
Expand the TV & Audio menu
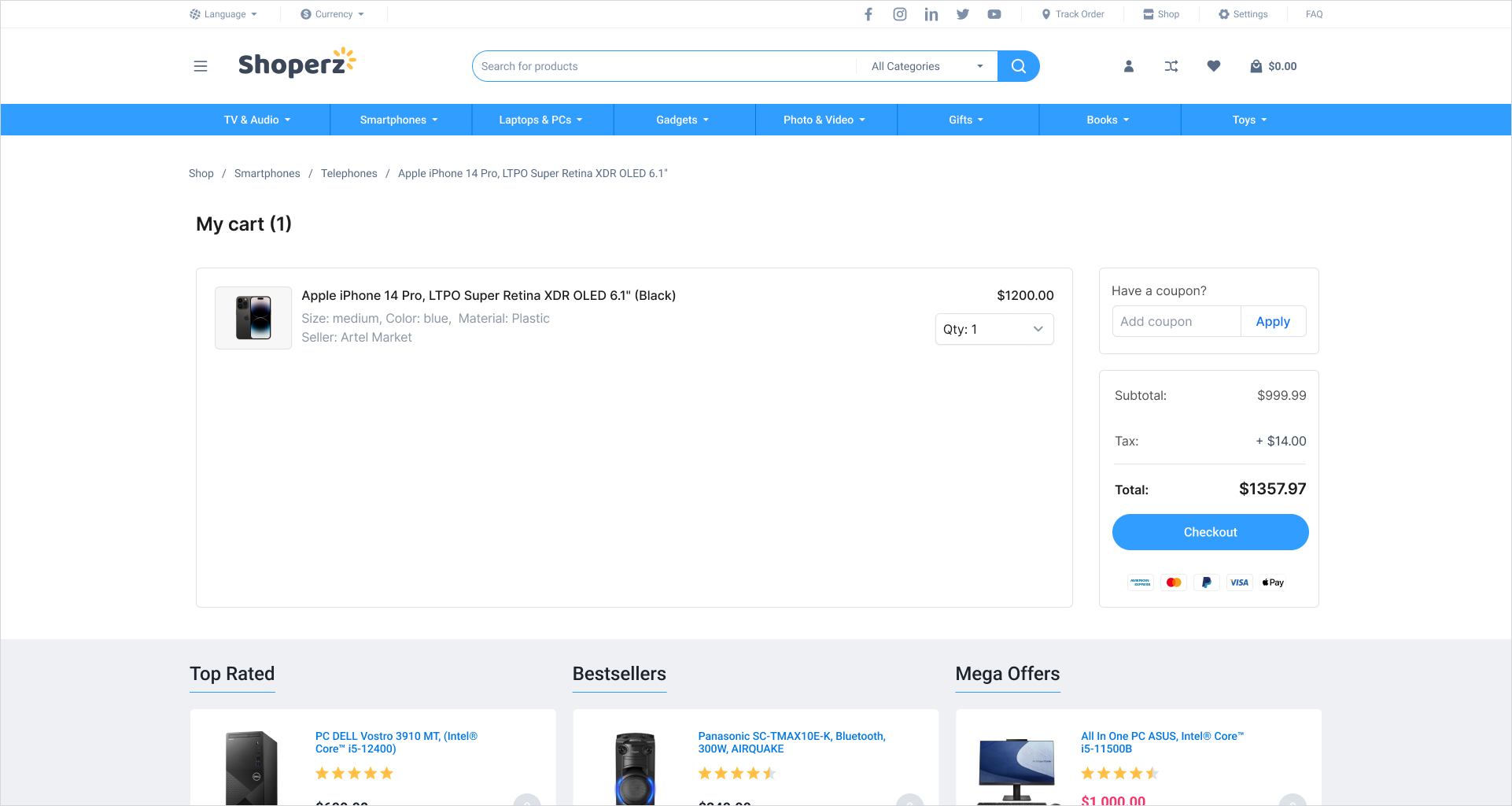click(x=257, y=120)
